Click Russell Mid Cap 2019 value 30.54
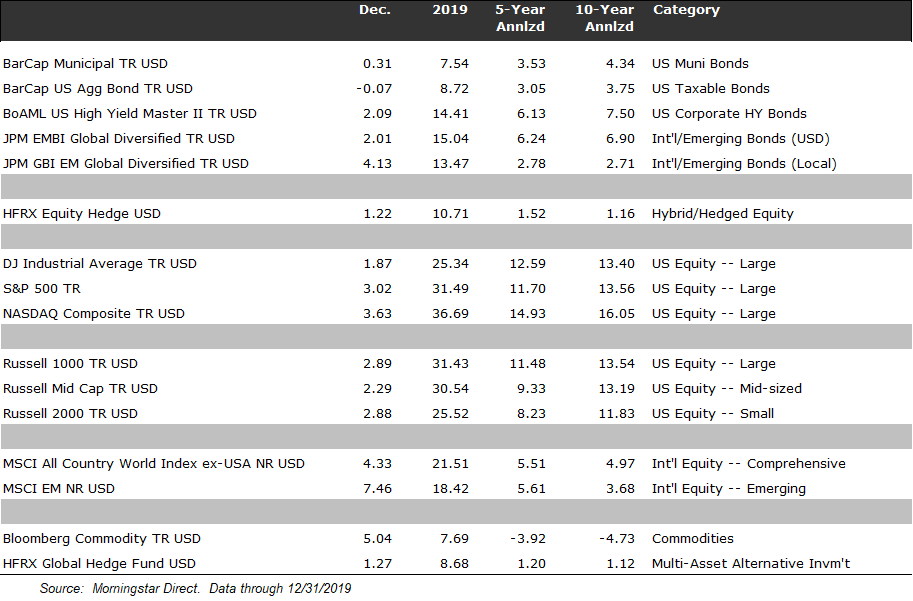This screenshot has height=601, width=913. 450,389
